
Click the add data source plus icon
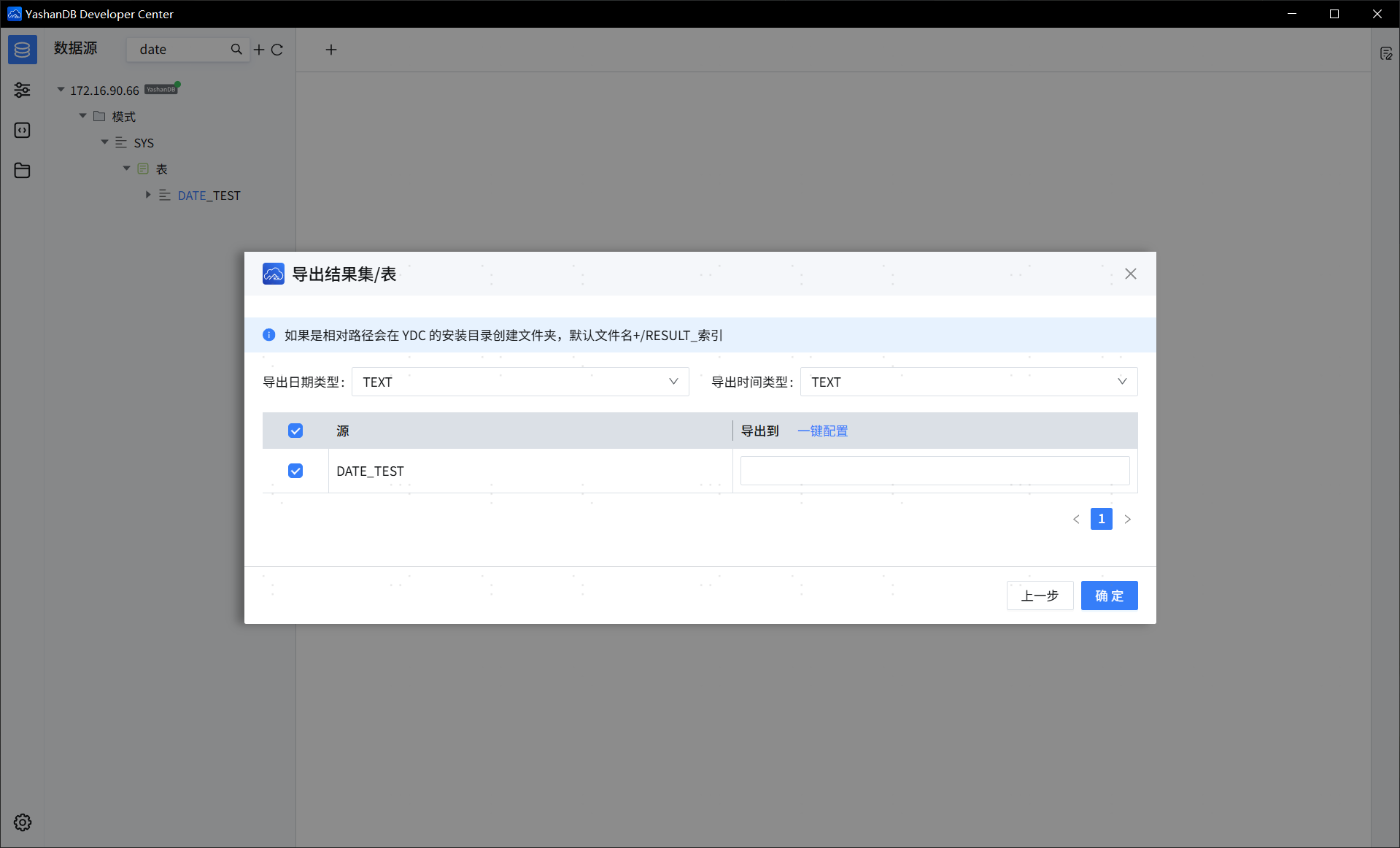coord(259,49)
